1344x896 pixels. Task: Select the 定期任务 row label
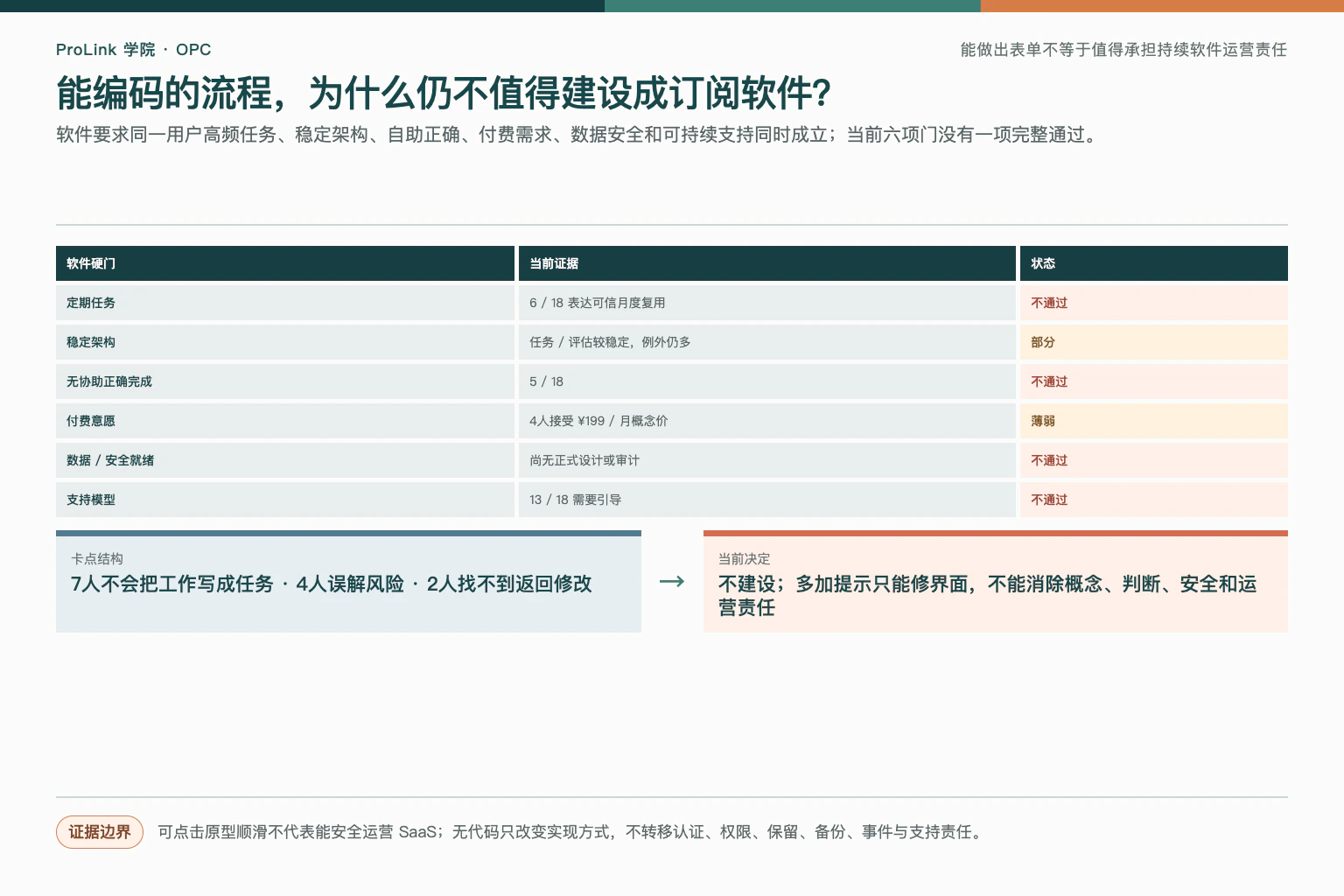click(x=91, y=303)
